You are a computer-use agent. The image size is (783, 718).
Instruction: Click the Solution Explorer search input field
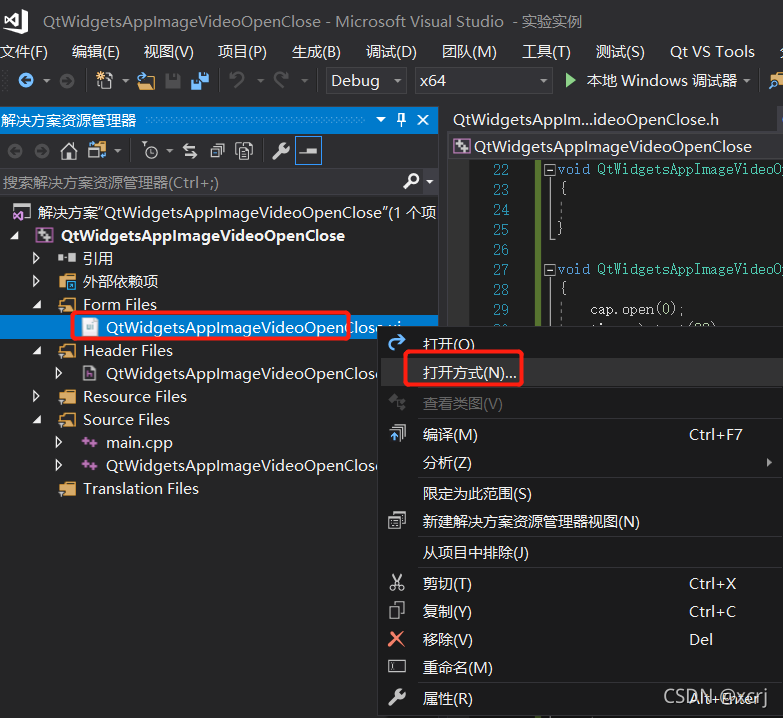pos(200,182)
